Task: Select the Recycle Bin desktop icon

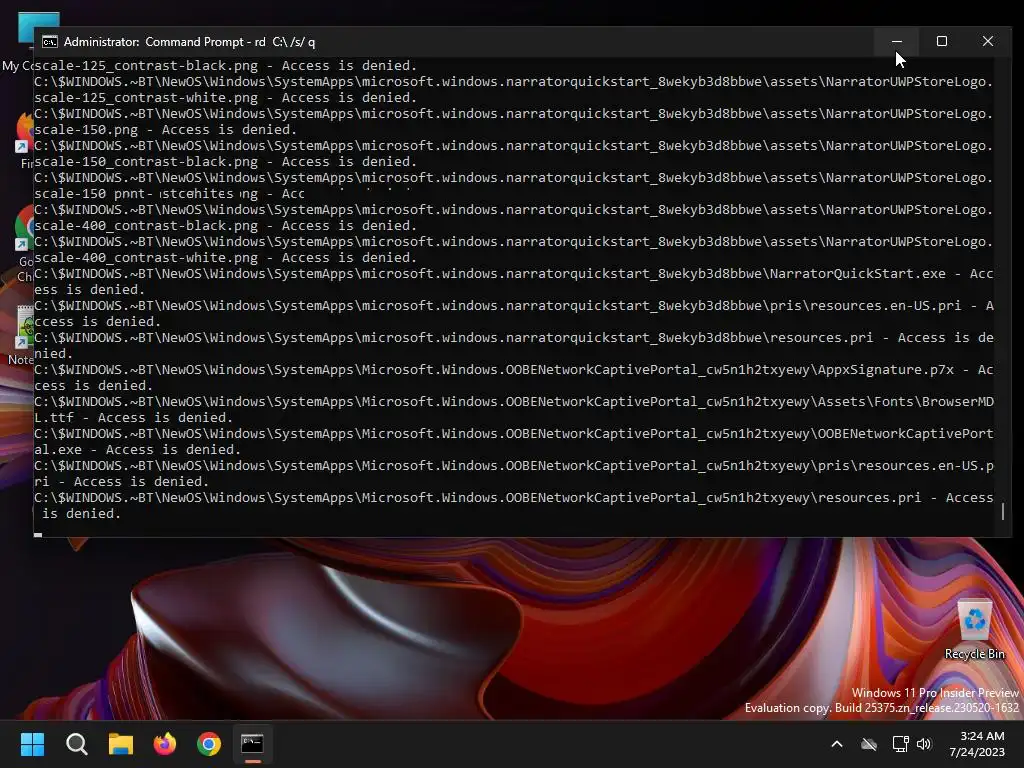Action: click(974, 630)
